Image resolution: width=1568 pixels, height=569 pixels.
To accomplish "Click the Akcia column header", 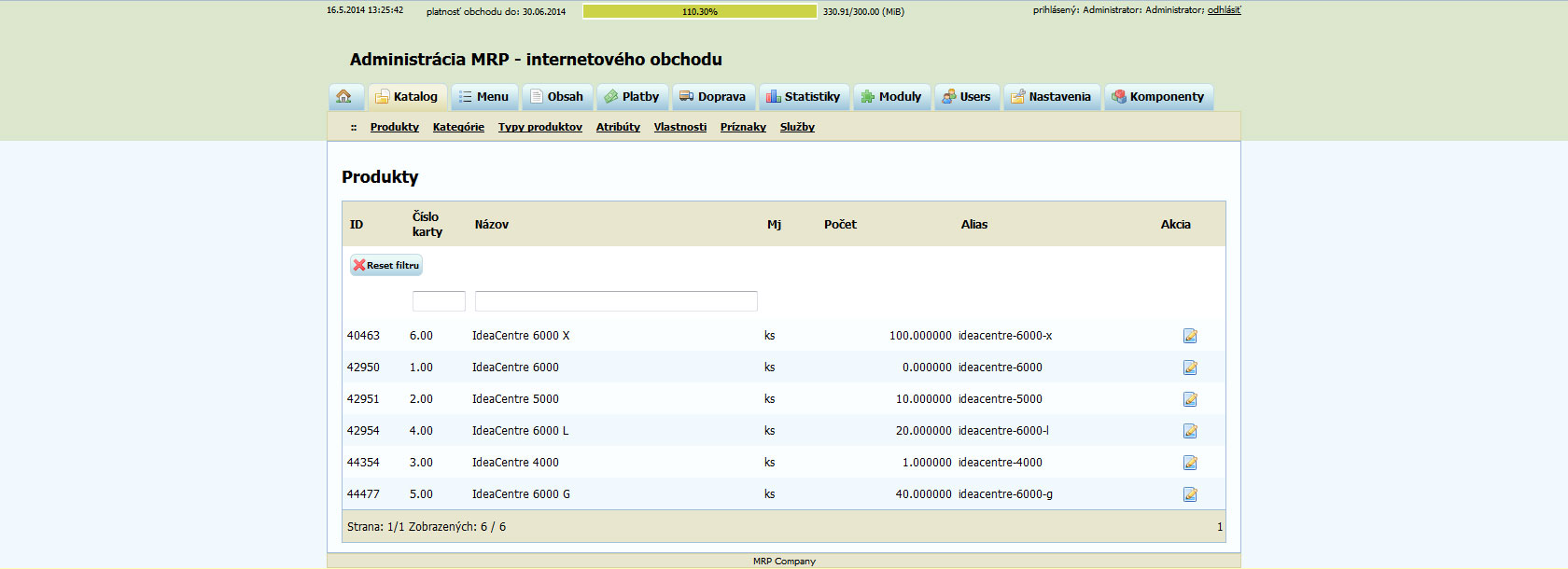I will tap(1176, 225).
